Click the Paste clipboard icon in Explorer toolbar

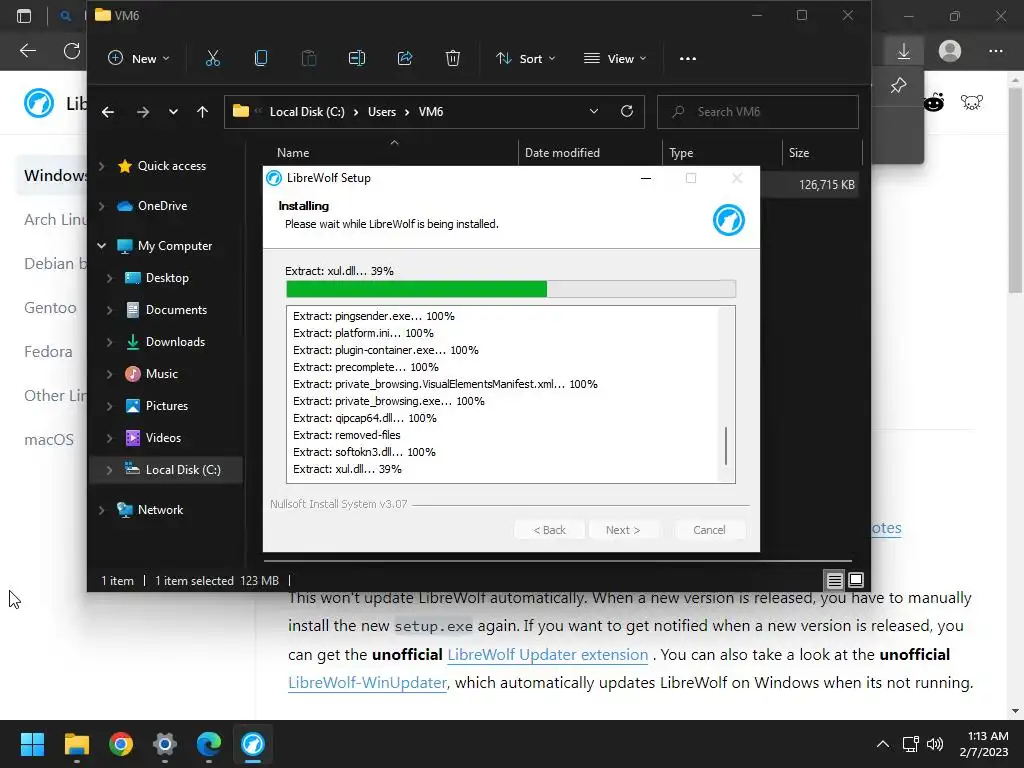tap(309, 59)
